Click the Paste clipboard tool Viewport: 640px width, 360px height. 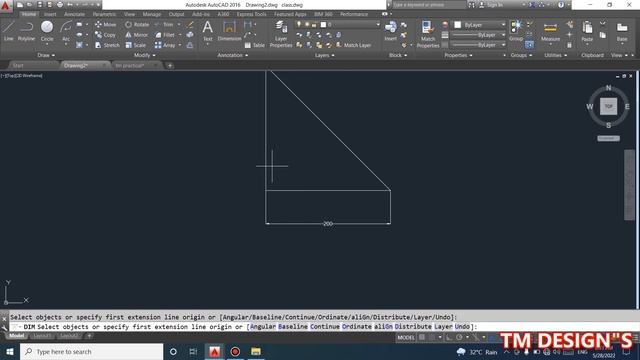[587, 32]
